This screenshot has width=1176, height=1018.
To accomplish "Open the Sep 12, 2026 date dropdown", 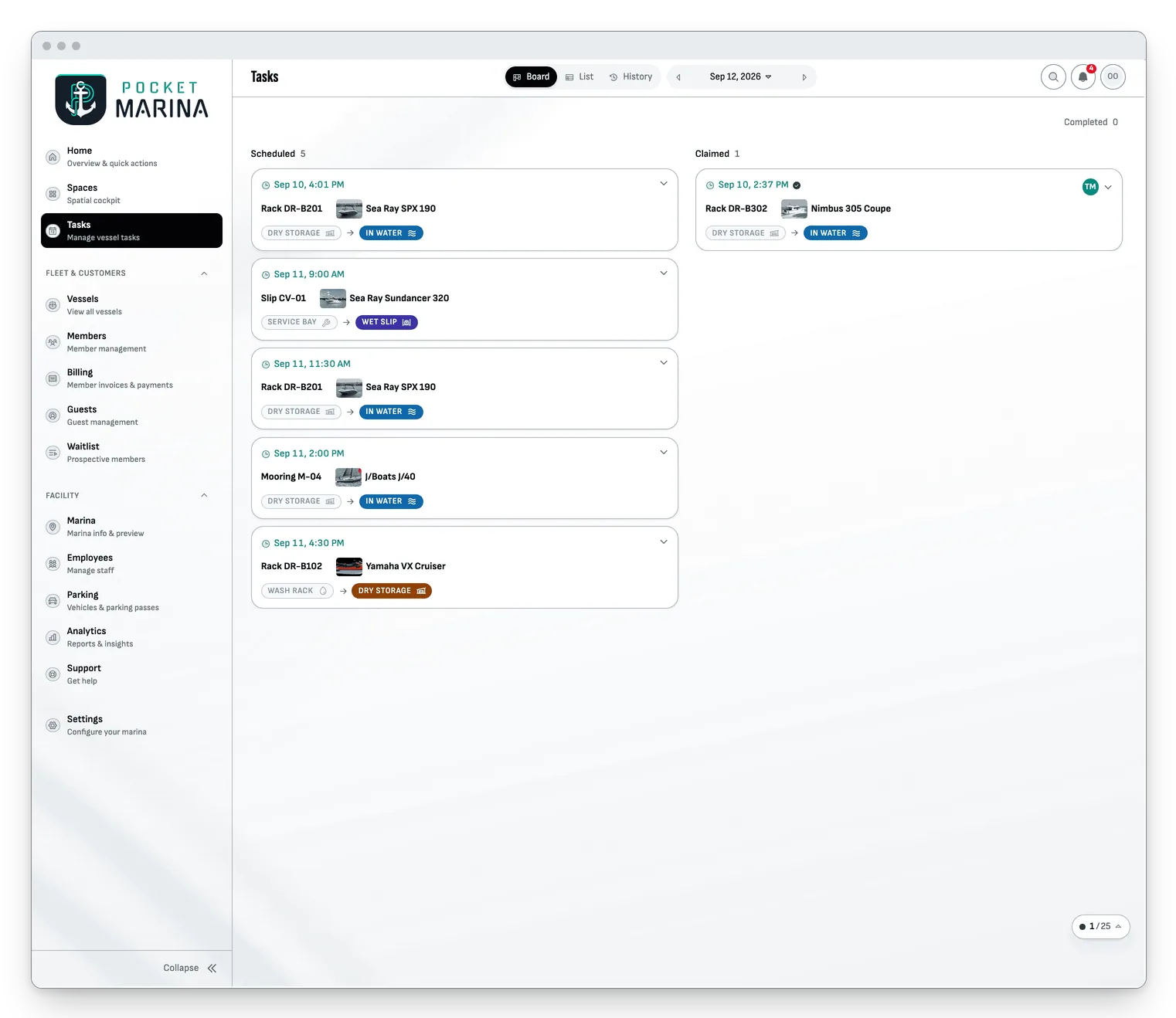I will click(740, 77).
